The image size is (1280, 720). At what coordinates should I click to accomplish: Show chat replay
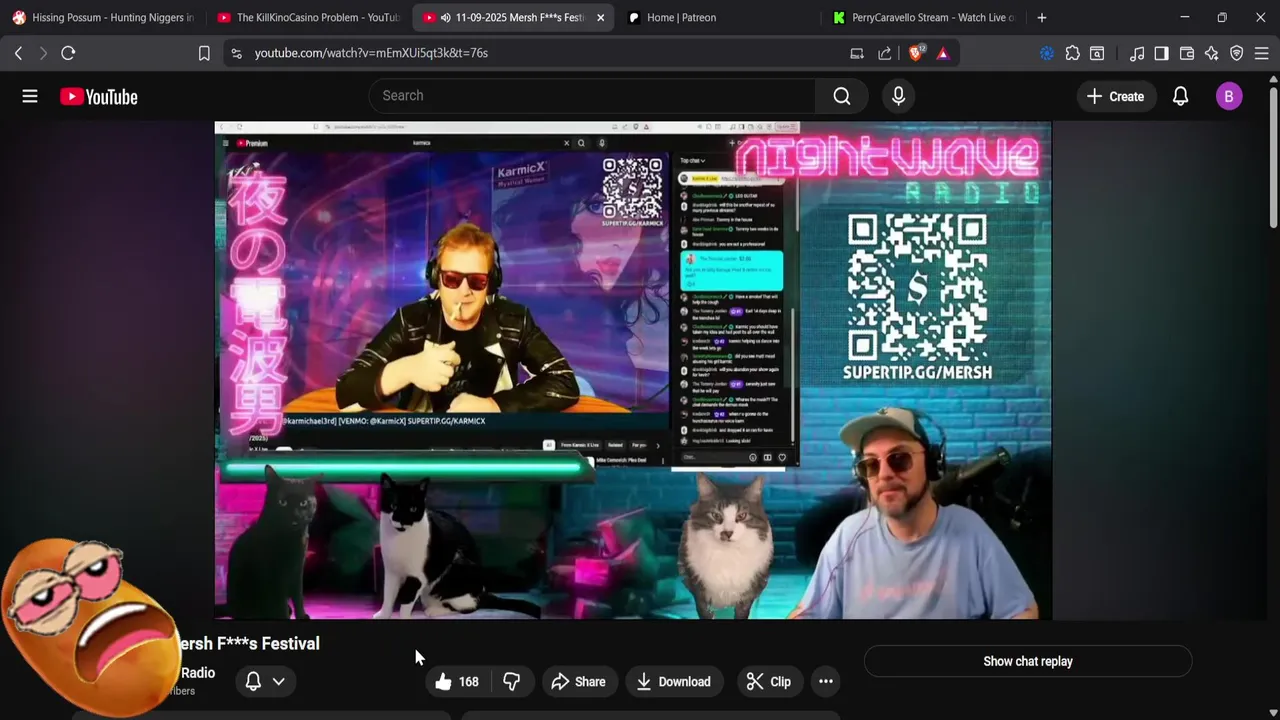coord(1028,661)
